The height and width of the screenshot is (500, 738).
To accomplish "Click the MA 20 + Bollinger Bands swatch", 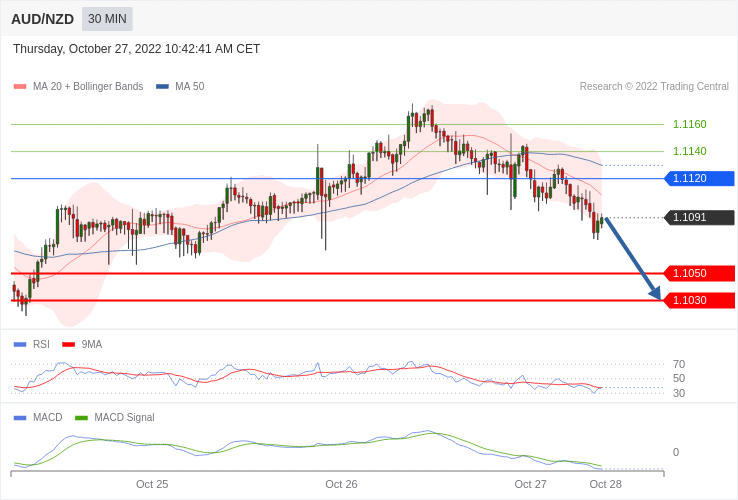I will point(20,87).
